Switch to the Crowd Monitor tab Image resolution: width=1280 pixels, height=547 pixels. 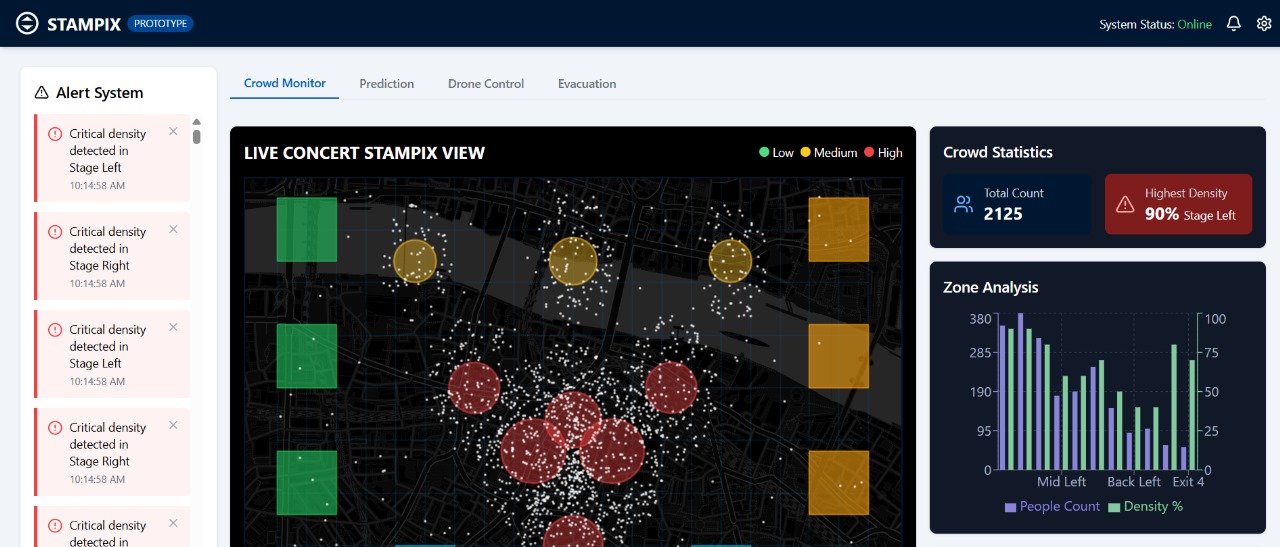tap(285, 83)
